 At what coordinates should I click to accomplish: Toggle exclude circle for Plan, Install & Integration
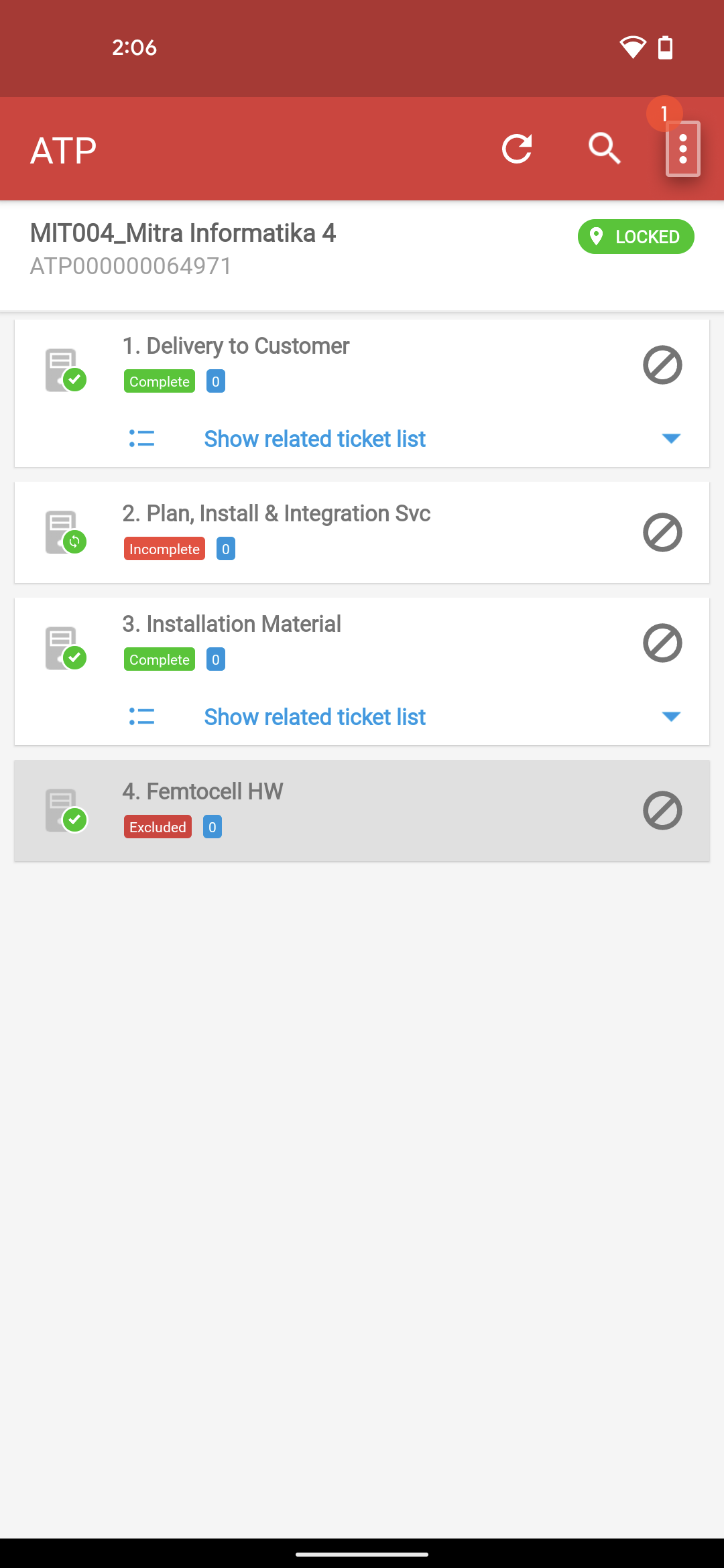(662, 533)
